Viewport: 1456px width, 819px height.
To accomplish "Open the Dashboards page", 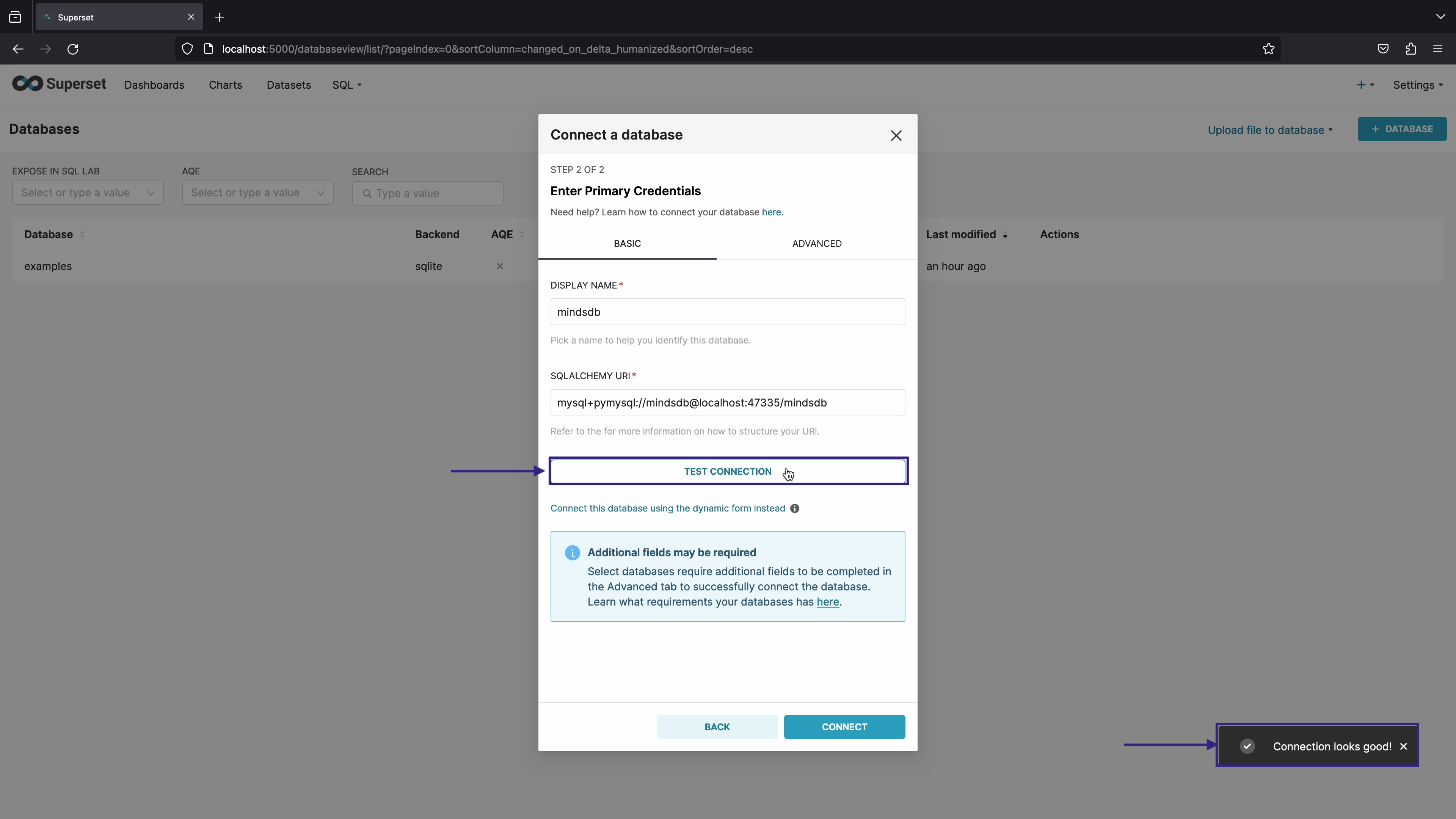I will 154,85.
